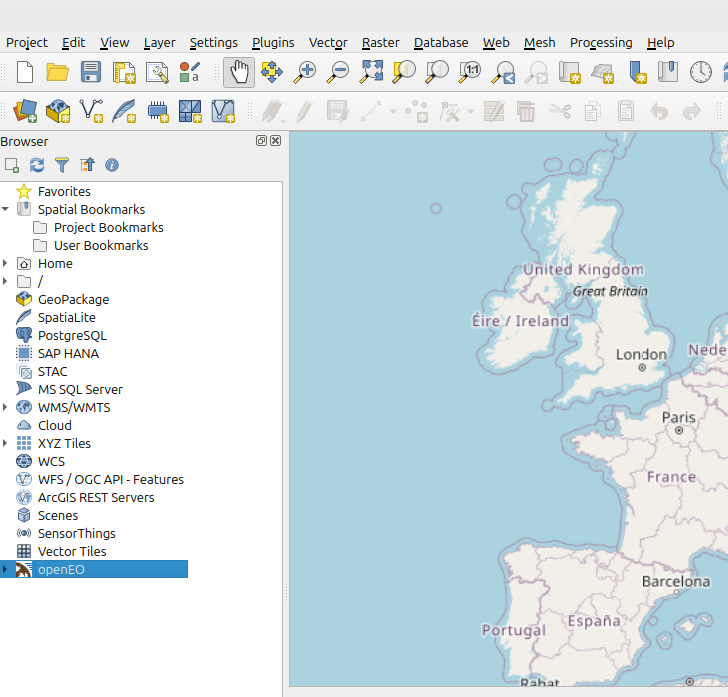This screenshot has height=697, width=728.
Task: Click the Collapse All browser icon
Action: (87, 165)
